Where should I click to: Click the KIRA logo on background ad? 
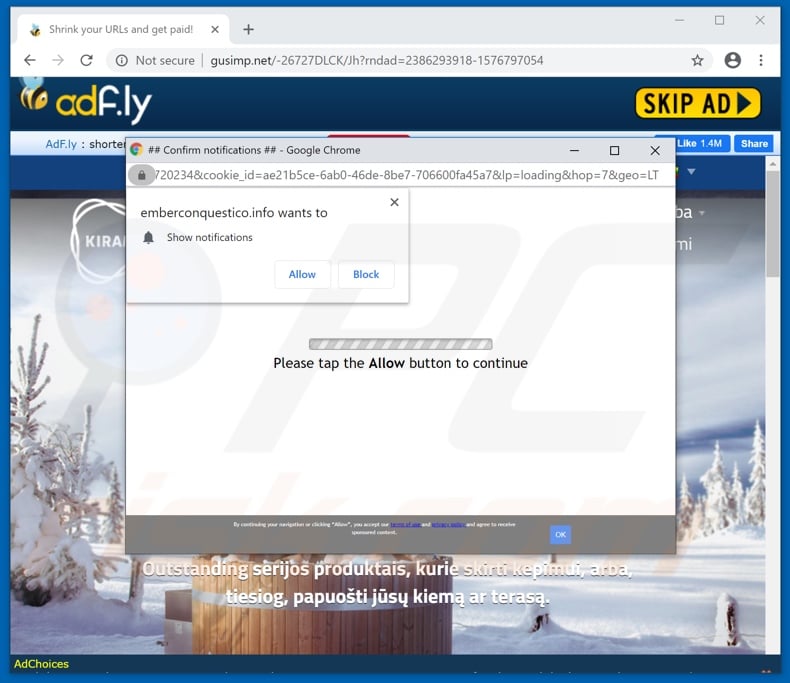click(99, 241)
